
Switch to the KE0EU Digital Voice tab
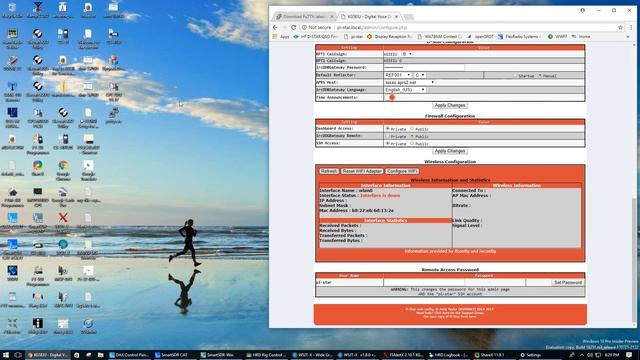(369, 17)
